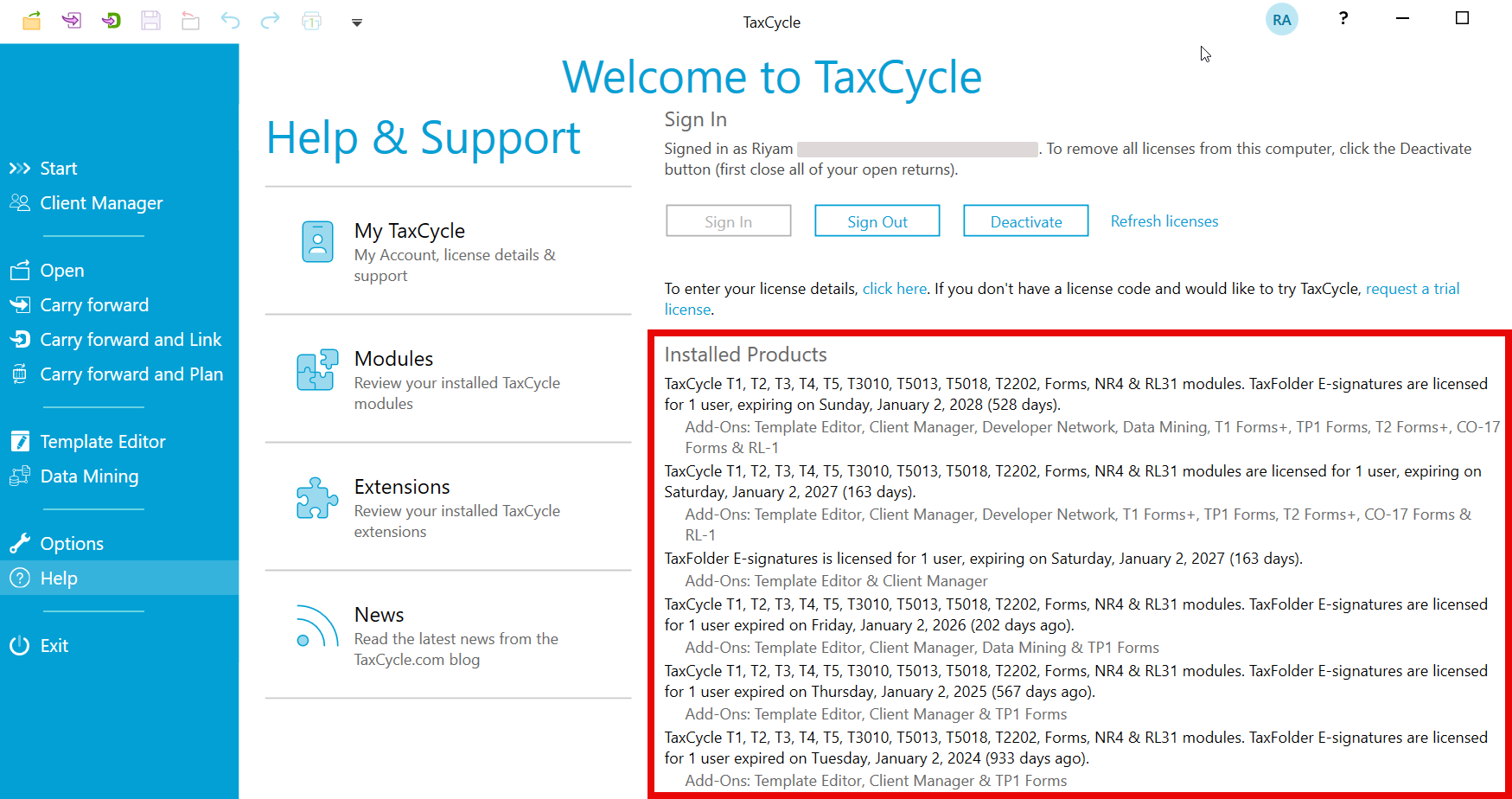
Task: Go to Start in the sidebar
Action: tap(119, 169)
